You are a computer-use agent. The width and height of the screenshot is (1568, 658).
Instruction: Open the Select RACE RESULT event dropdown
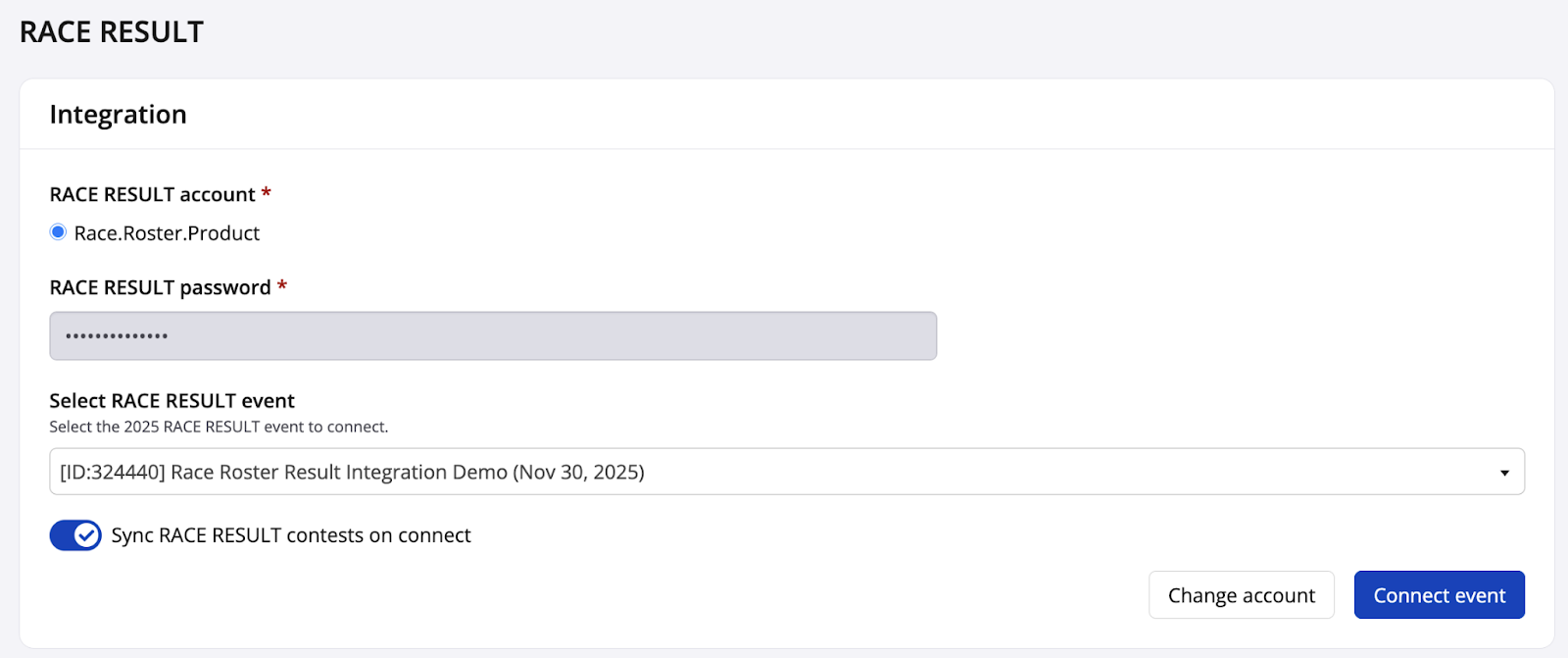786,472
